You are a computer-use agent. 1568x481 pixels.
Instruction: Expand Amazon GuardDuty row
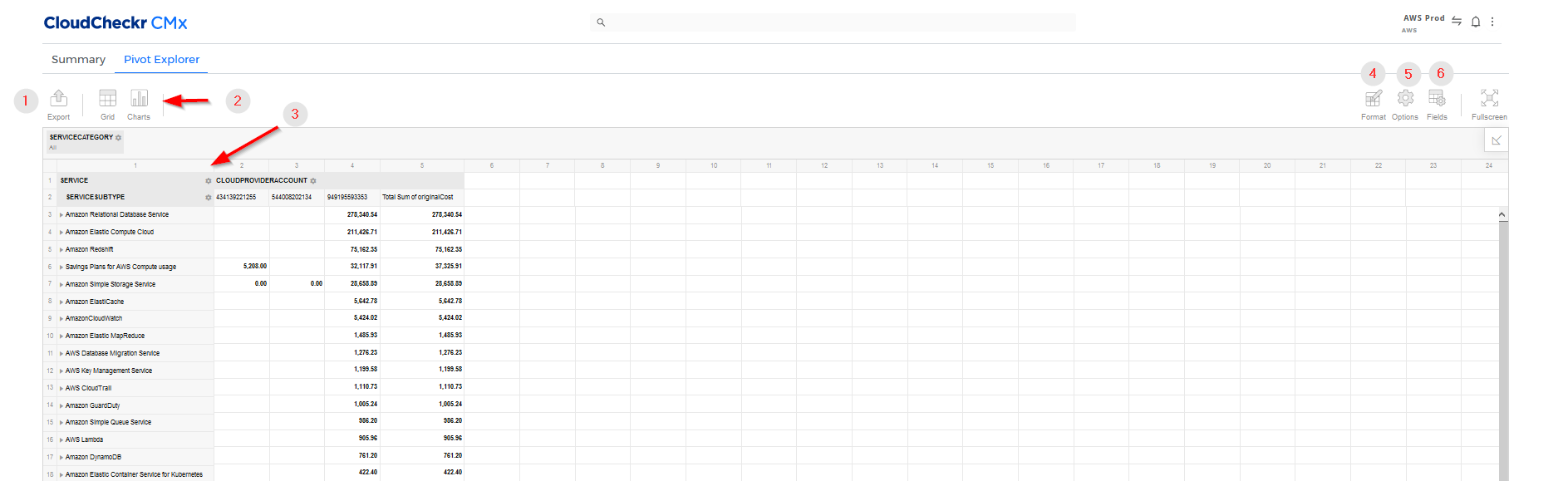click(x=61, y=405)
